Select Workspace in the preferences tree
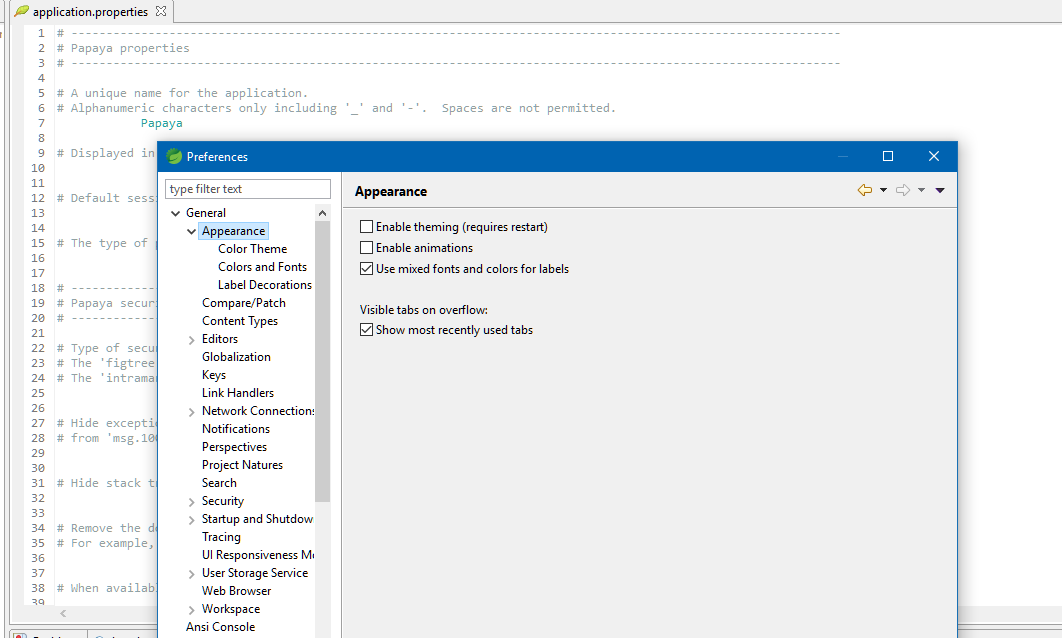This screenshot has width=1062, height=638. coord(231,609)
